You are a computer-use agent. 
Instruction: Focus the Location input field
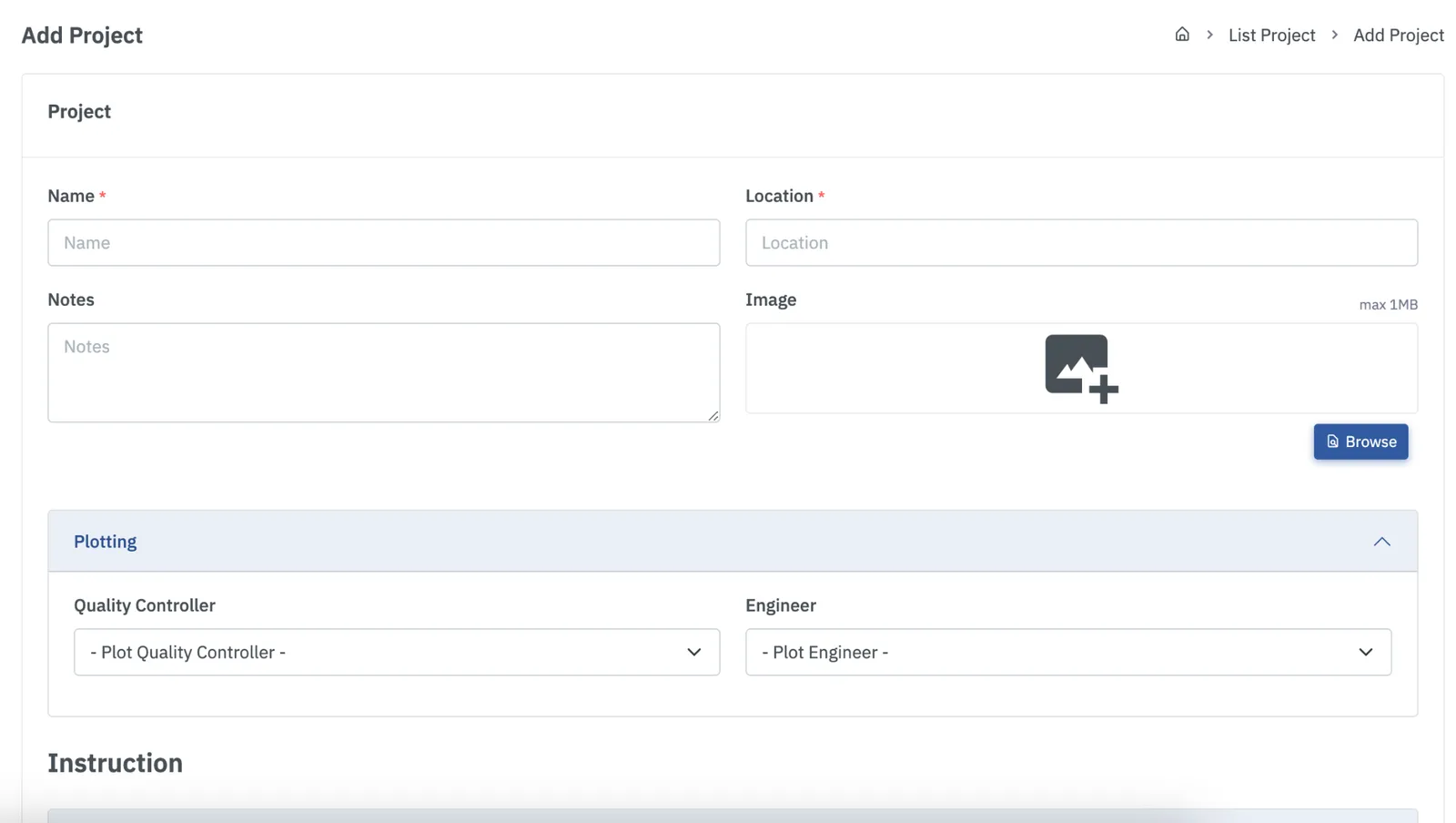click(1081, 243)
